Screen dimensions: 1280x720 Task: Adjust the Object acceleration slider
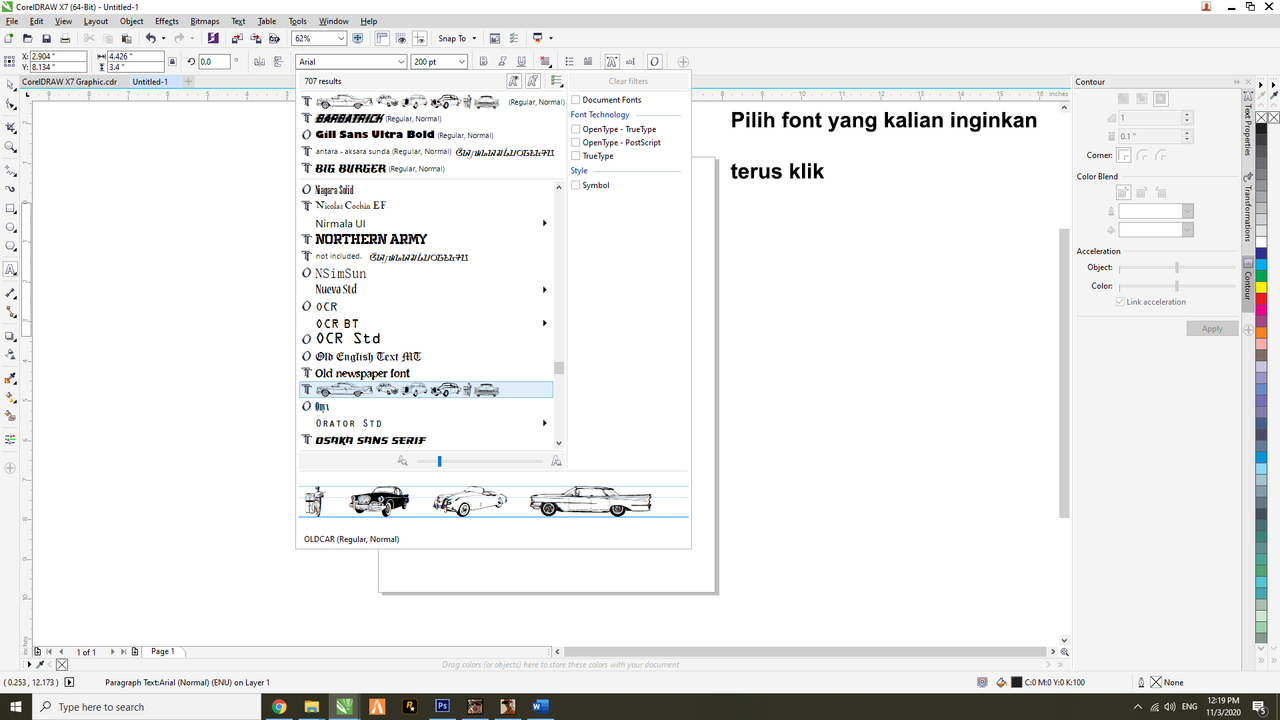[x=1177, y=268]
